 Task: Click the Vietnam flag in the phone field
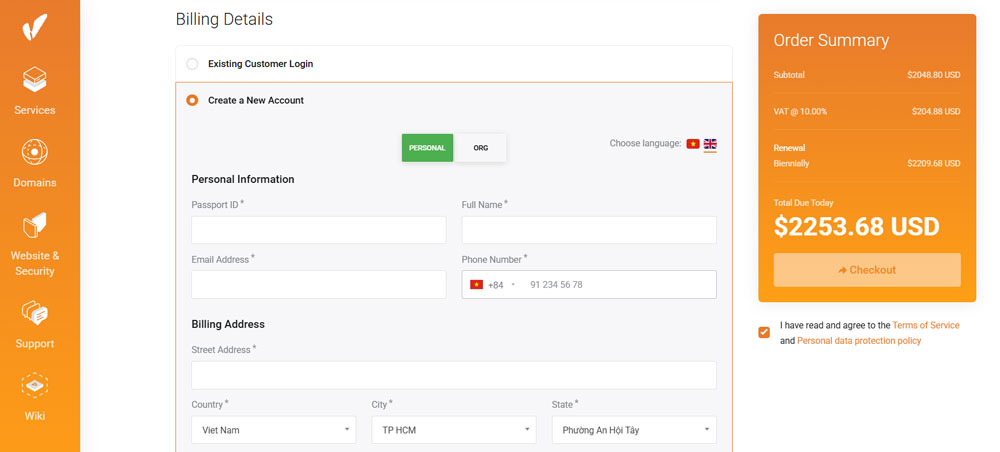pyautogui.click(x=476, y=285)
